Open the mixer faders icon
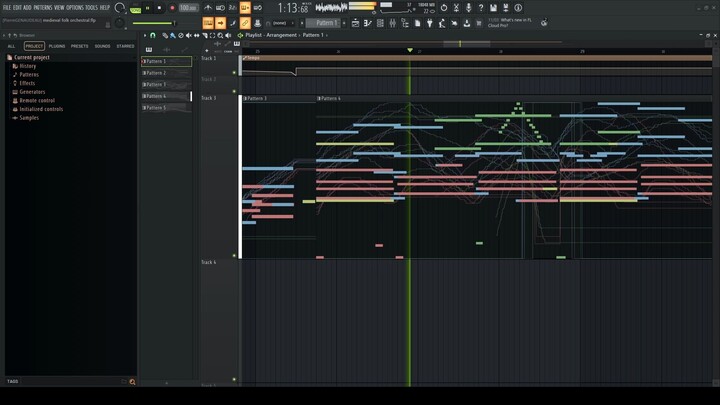The image size is (720, 405). 393,23
